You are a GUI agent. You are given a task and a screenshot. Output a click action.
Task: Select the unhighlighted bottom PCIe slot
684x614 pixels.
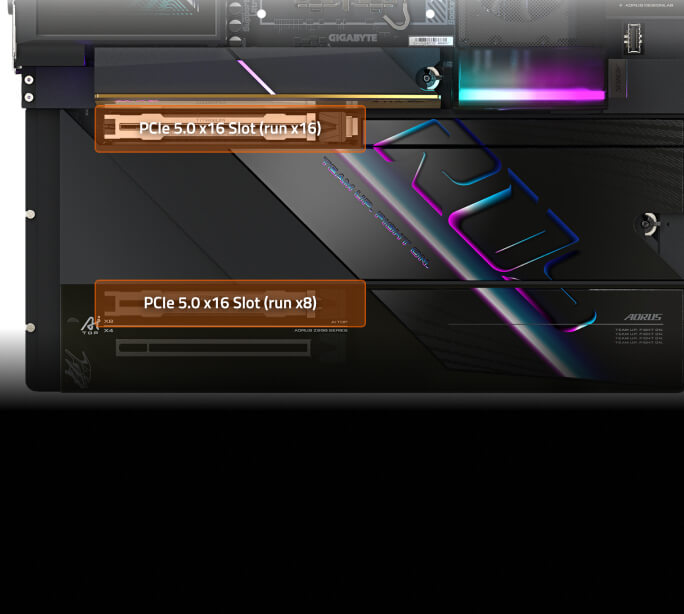pos(212,348)
